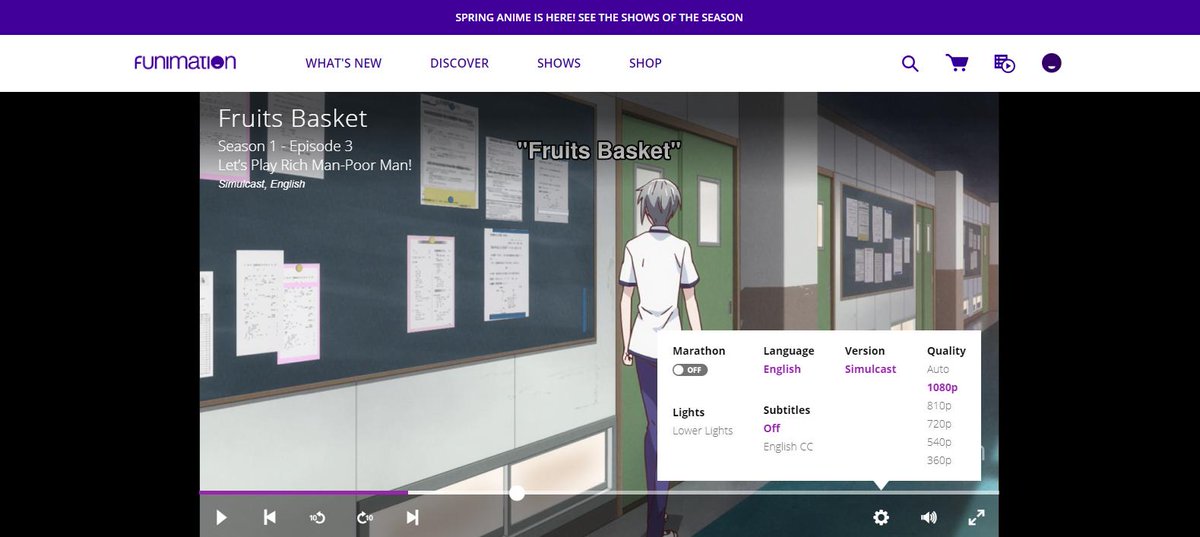Image resolution: width=1200 pixels, height=537 pixels.
Task: Click episode title Let's Play Rich Man-Poor Man!
Action: coord(315,165)
